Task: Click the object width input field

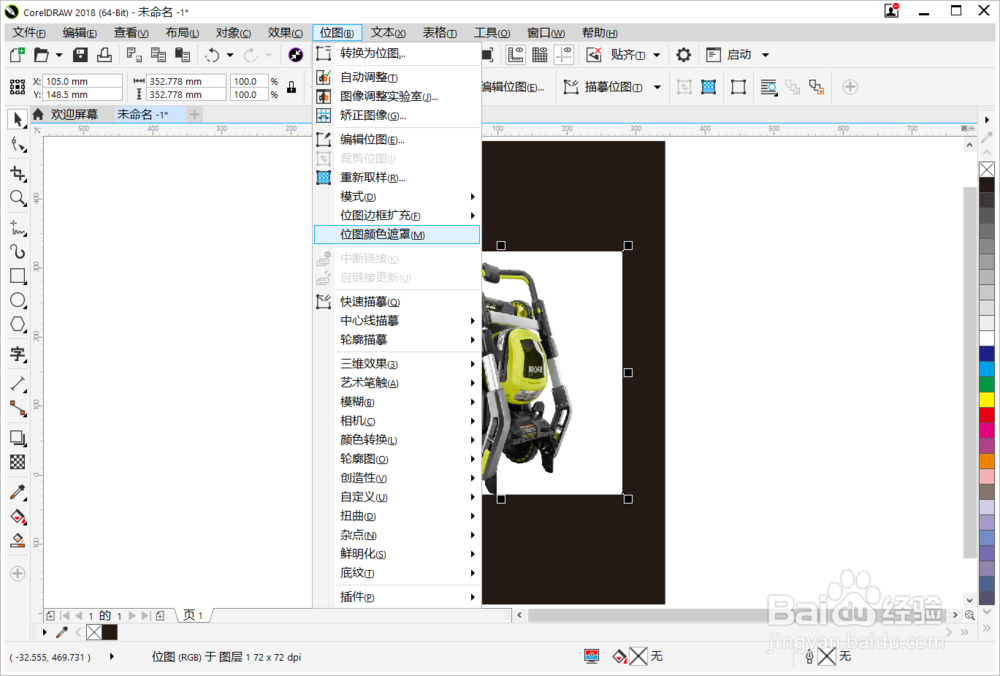Action: [x=186, y=81]
